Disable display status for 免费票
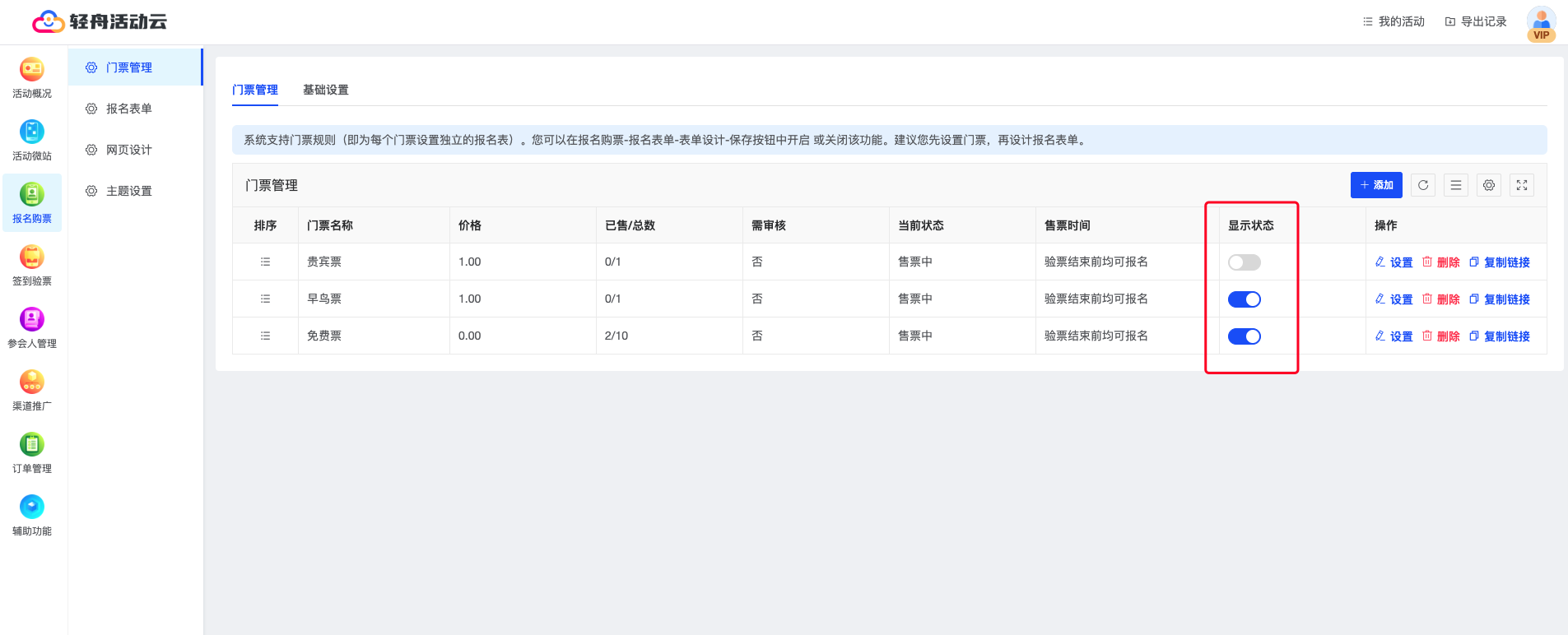 click(1244, 336)
